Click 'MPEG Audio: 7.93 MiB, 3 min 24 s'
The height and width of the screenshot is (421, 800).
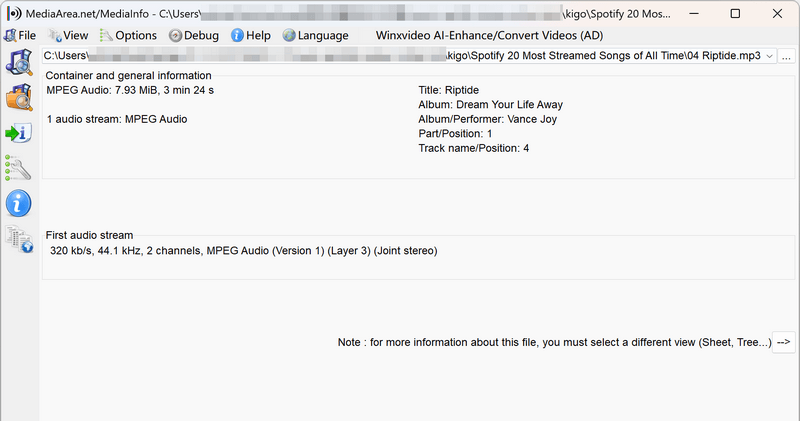click(x=130, y=90)
